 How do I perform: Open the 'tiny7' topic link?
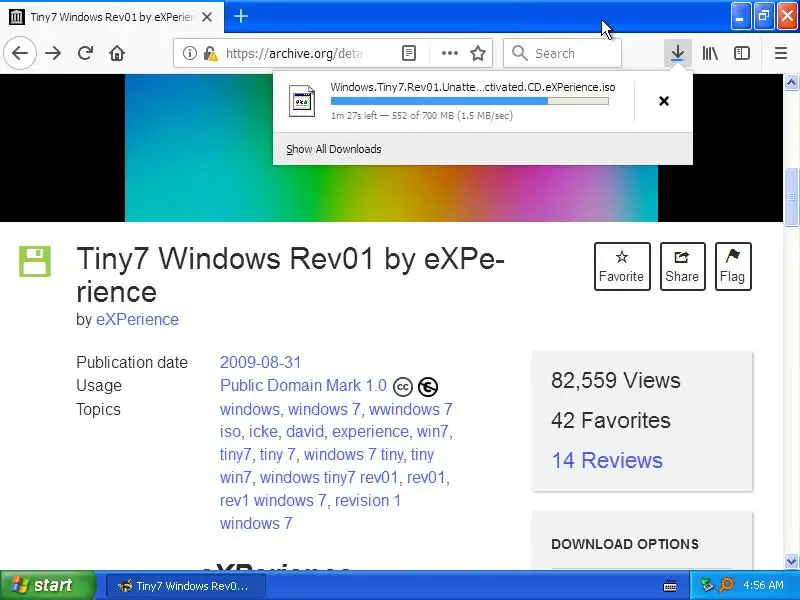(235, 454)
